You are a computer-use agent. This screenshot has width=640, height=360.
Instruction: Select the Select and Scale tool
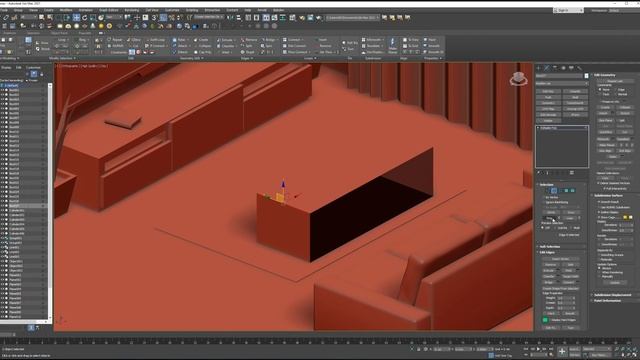[93, 18]
